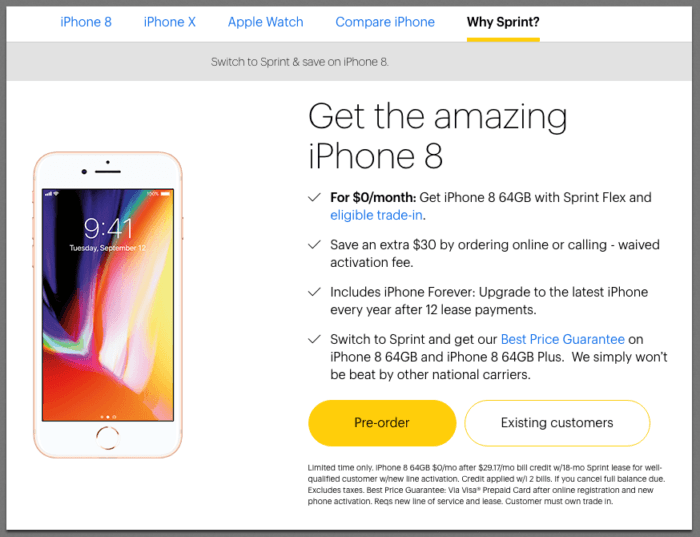Click the checkmark beside Switch to Sprint offer
This screenshot has height=537, width=700.
314,339
